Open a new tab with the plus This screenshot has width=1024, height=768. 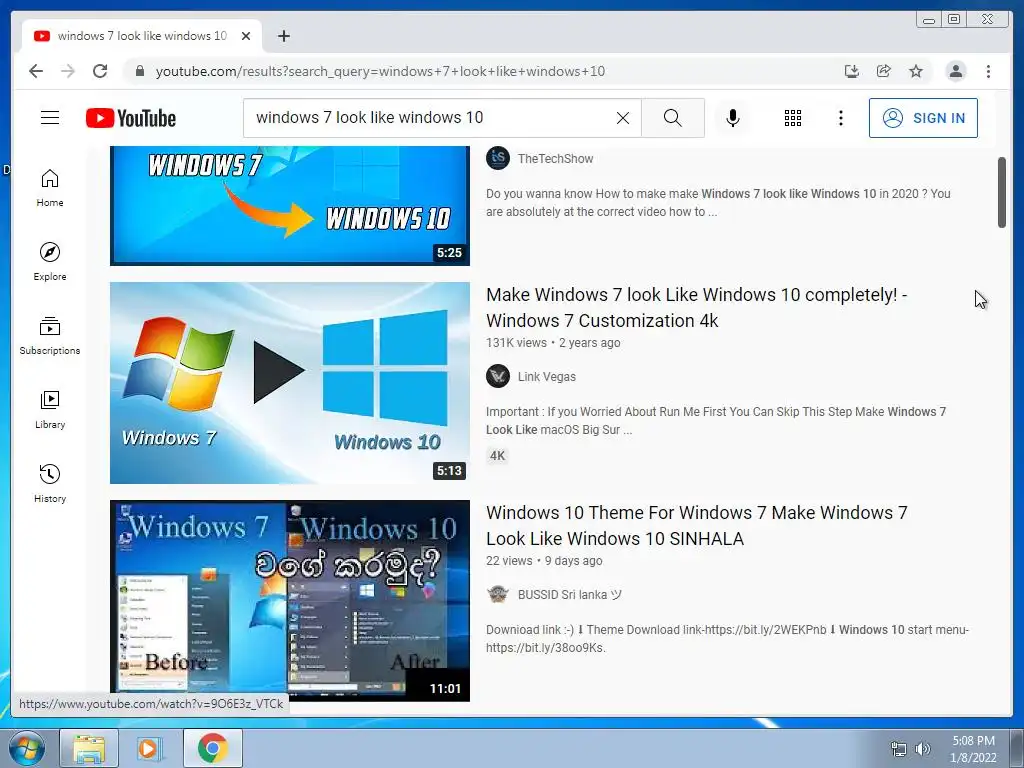283,36
